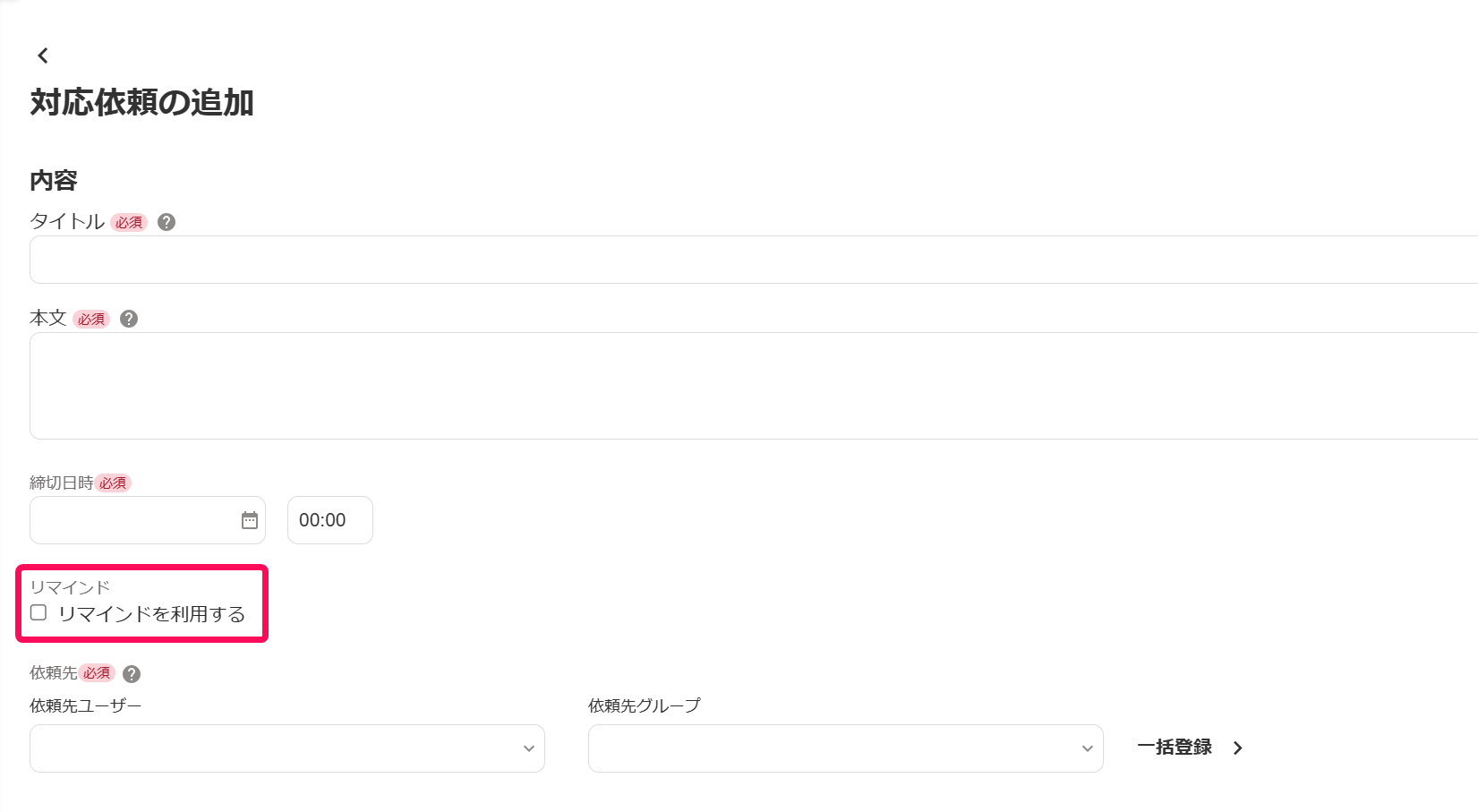Click inside the 本文 text area
The height and width of the screenshot is (812, 1478).
[x=716, y=385]
